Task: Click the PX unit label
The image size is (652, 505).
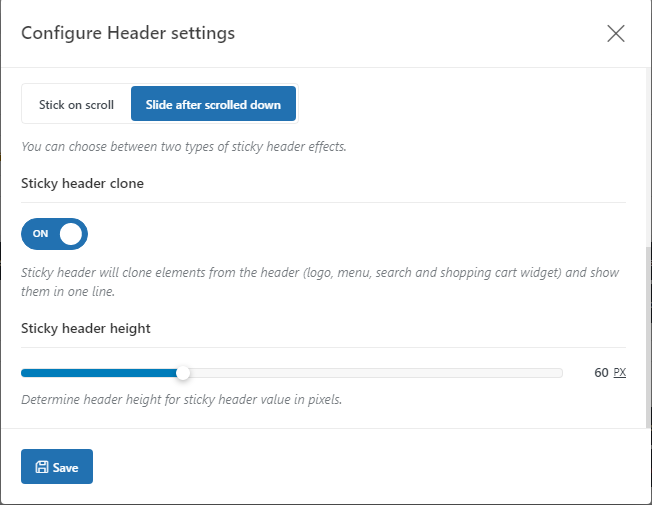Action: tap(620, 372)
